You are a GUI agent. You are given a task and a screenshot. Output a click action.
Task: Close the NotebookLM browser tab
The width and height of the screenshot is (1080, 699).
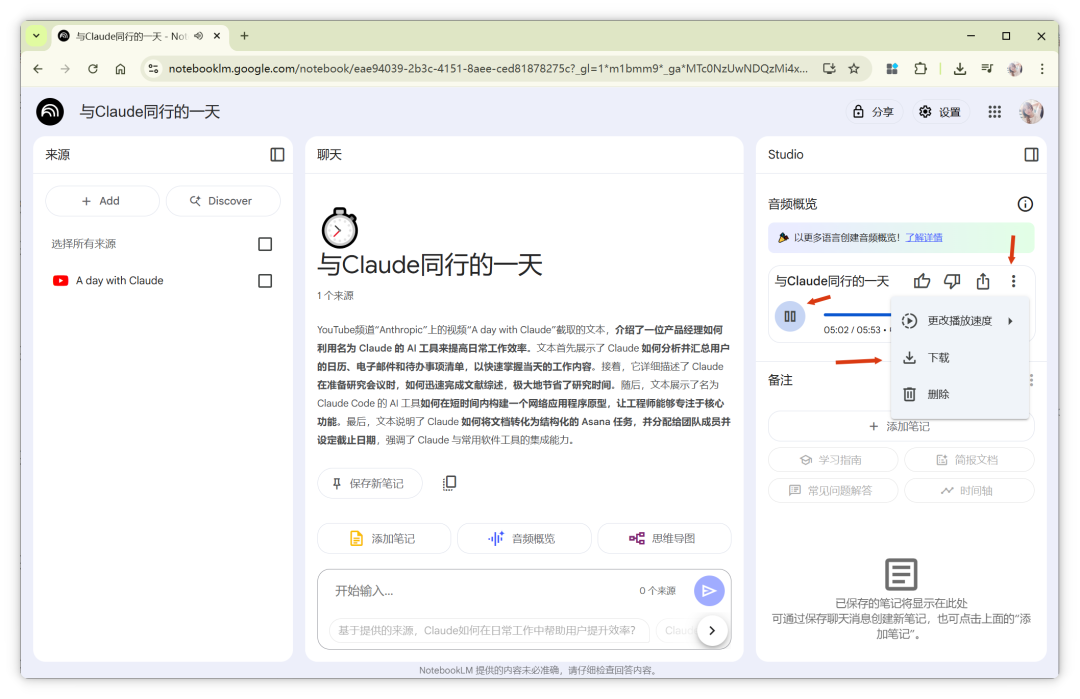pos(217,36)
